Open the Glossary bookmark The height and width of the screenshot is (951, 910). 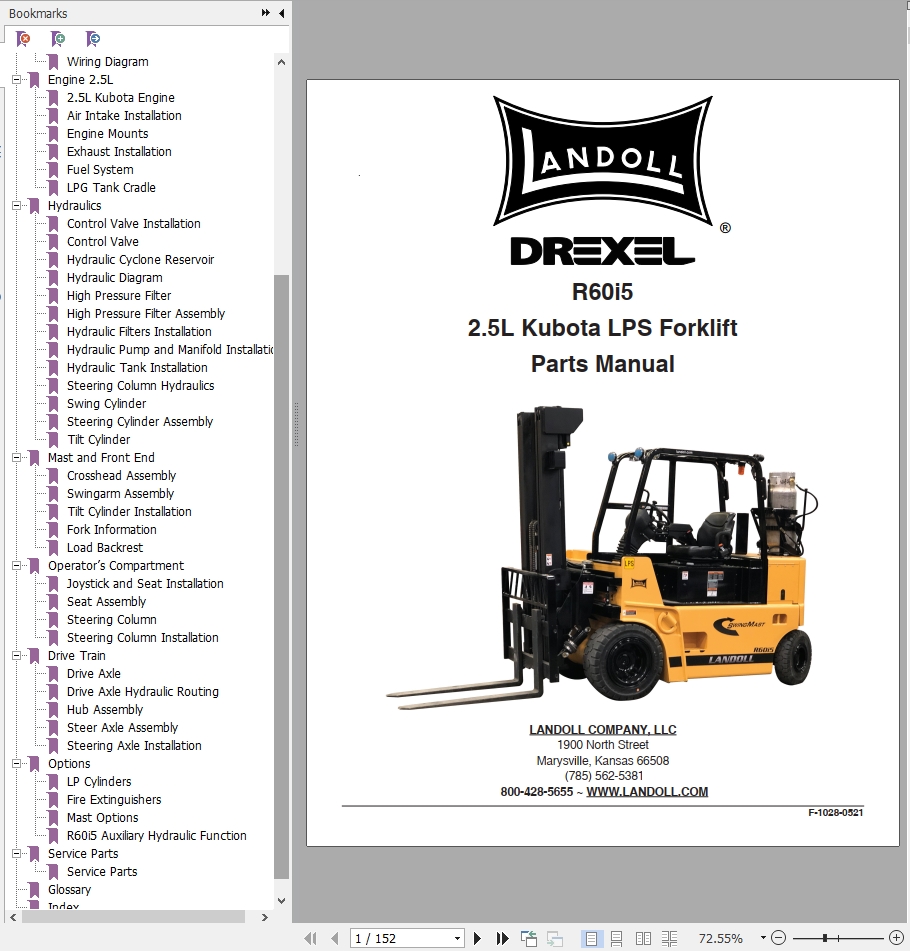69,890
